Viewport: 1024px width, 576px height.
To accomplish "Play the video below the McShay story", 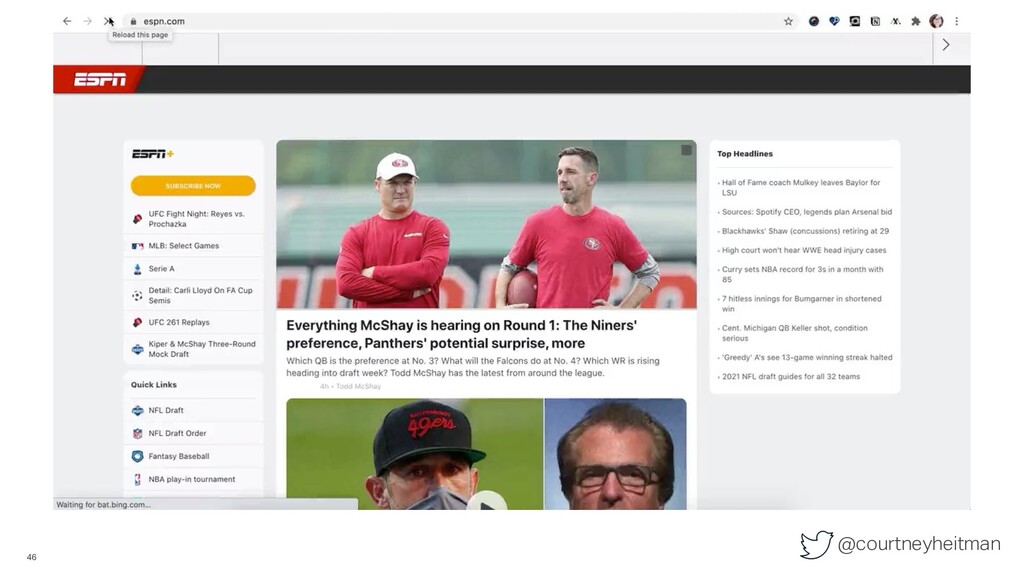I will [x=486, y=504].
